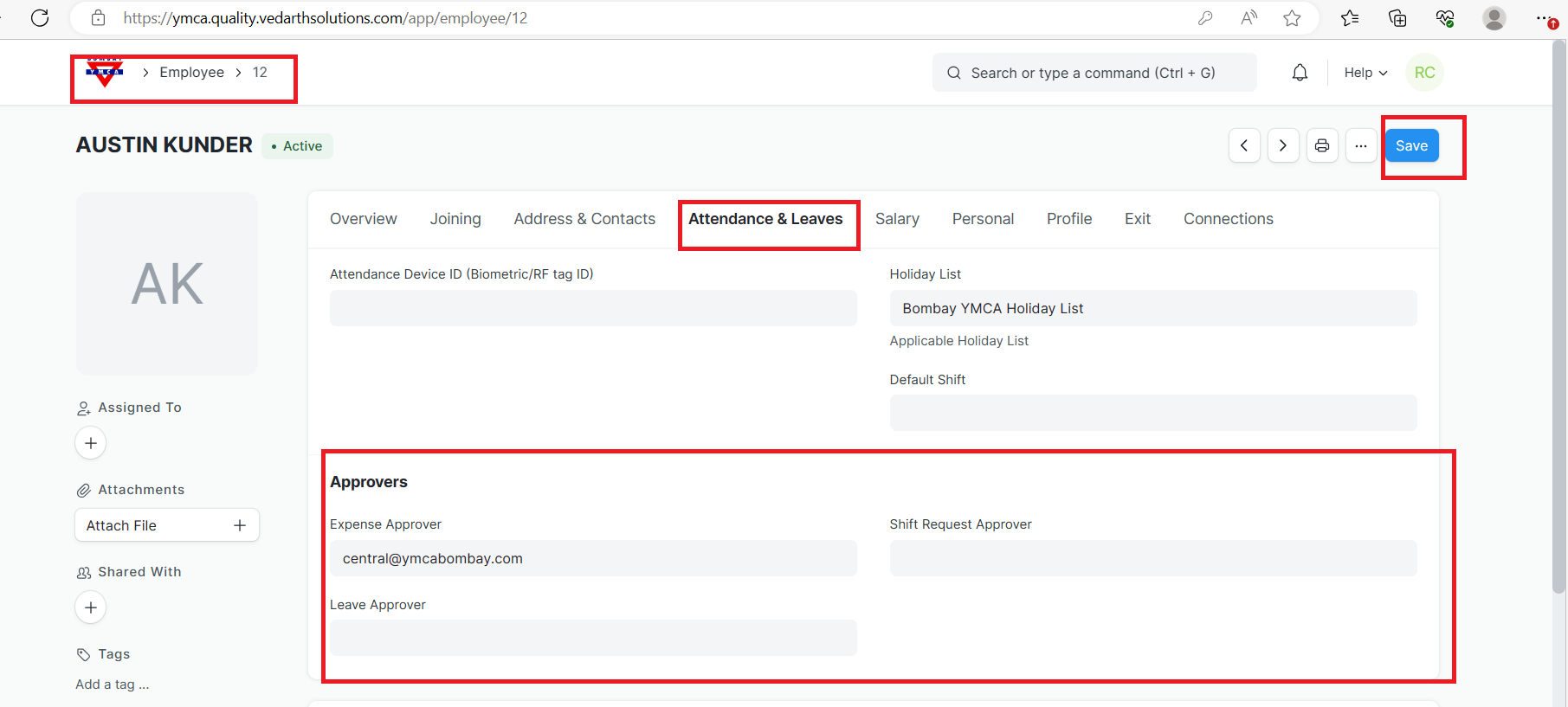
Task: Focus the search or command bar
Action: (1094, 73)
